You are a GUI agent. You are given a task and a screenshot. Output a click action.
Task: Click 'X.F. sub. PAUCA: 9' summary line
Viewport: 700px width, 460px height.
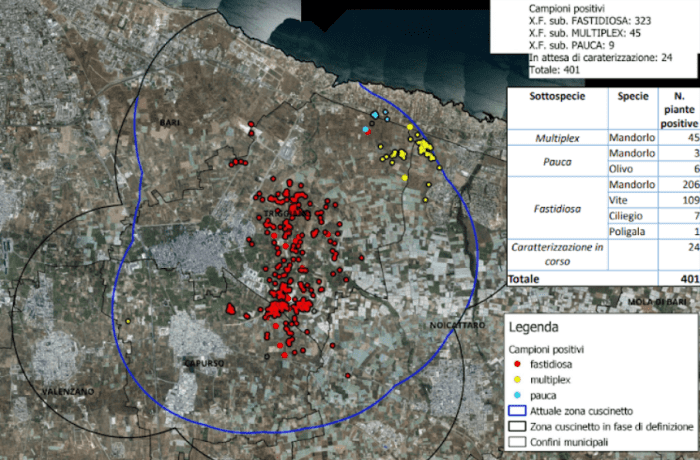pyautogui.click(x=571, y=46)
